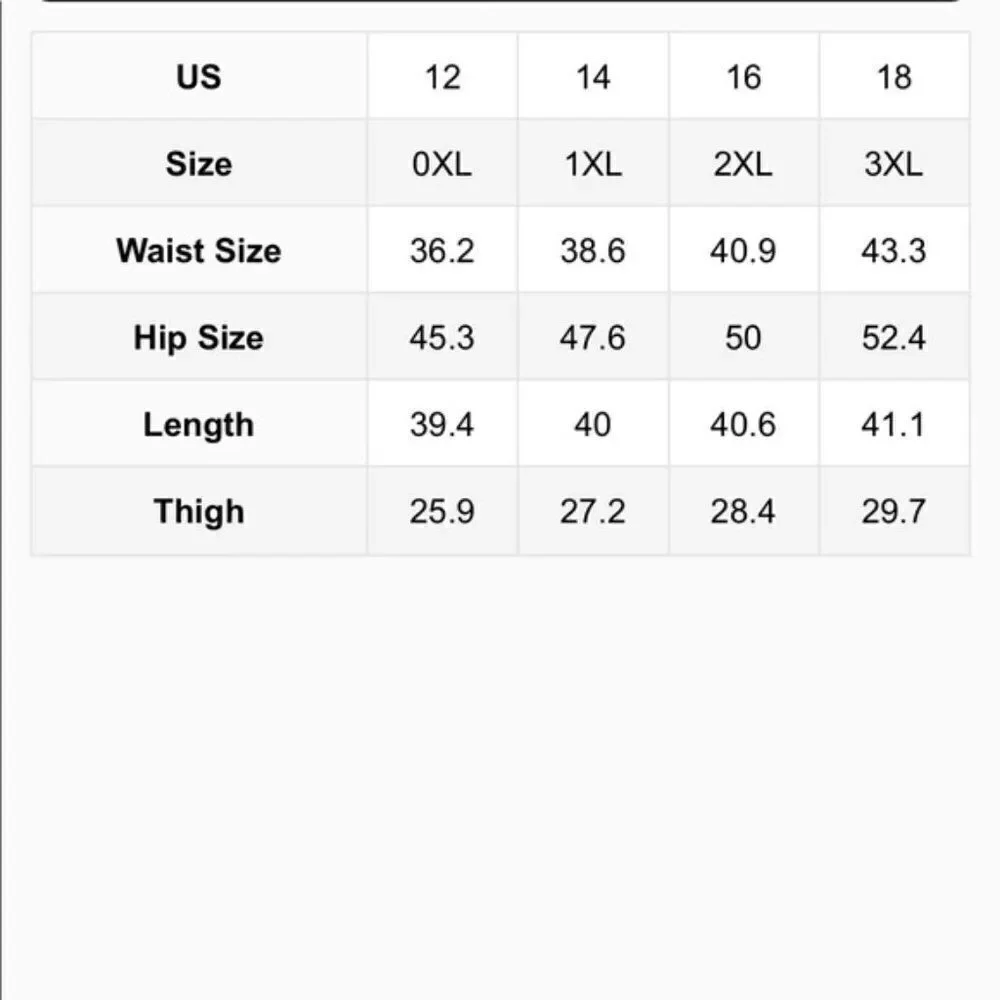Click the 1XL size cell
The image size is (1000, 1000).
click(x=593, y=163)
